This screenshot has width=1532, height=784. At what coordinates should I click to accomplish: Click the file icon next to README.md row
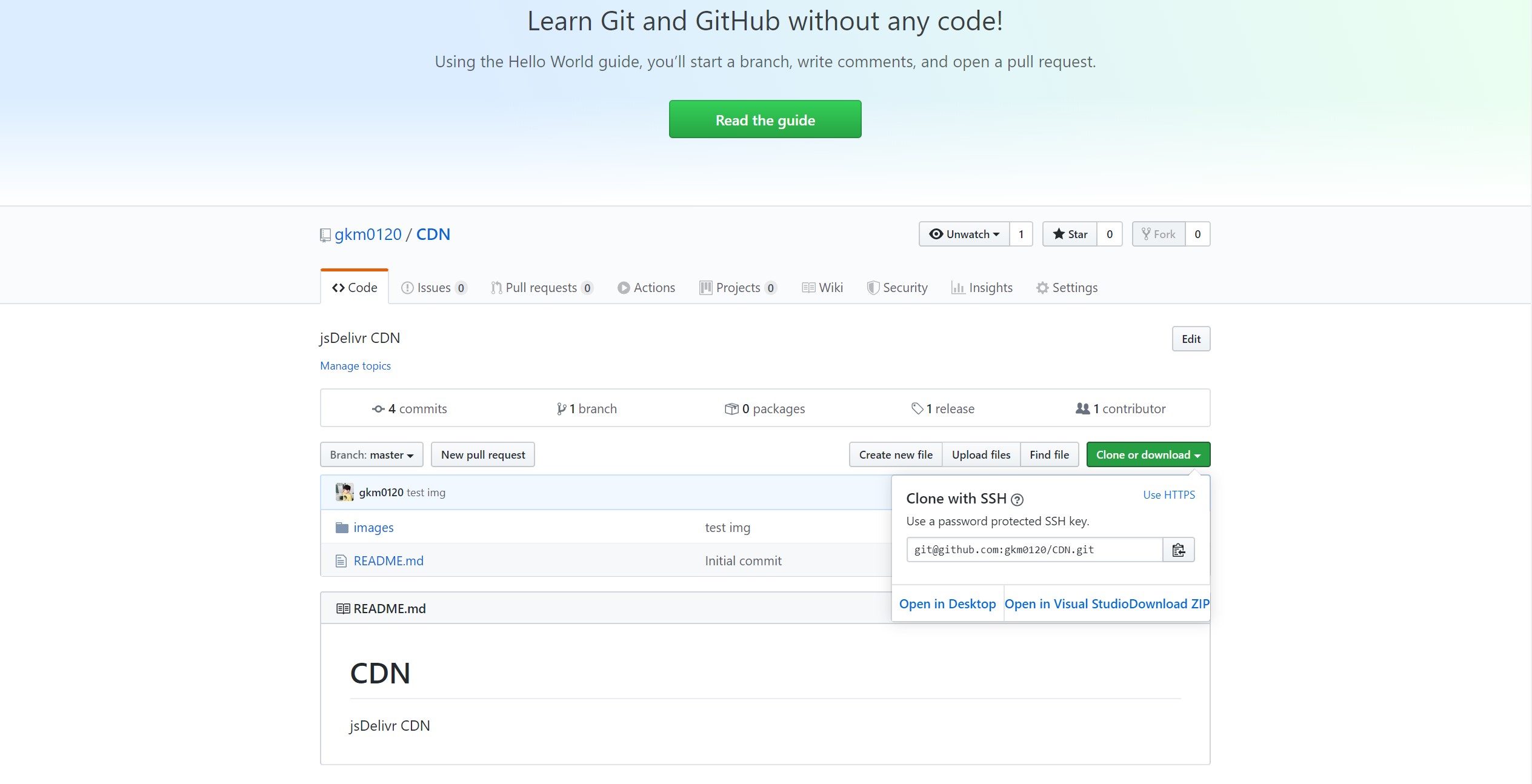click(x=341, y=561)
